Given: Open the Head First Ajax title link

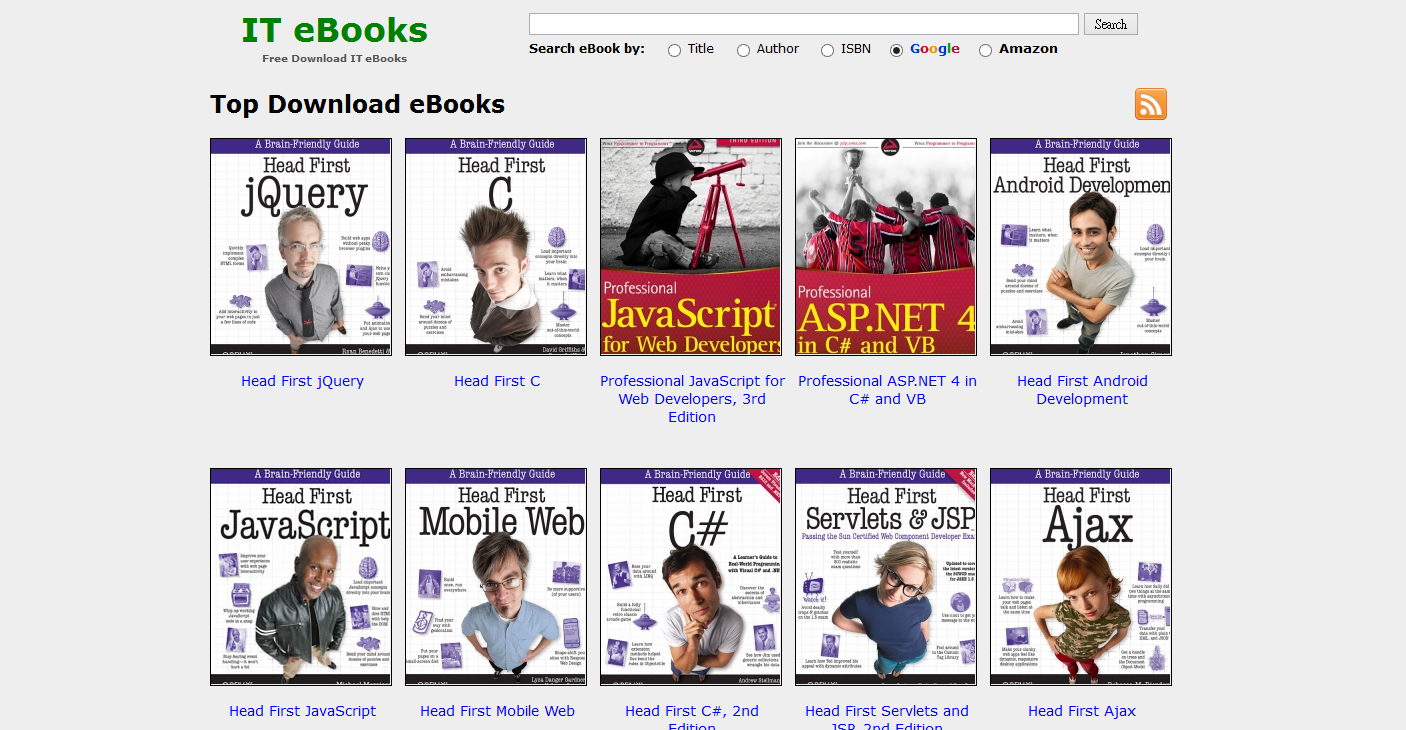Looking at the screenshot, I should [1082, 711].
